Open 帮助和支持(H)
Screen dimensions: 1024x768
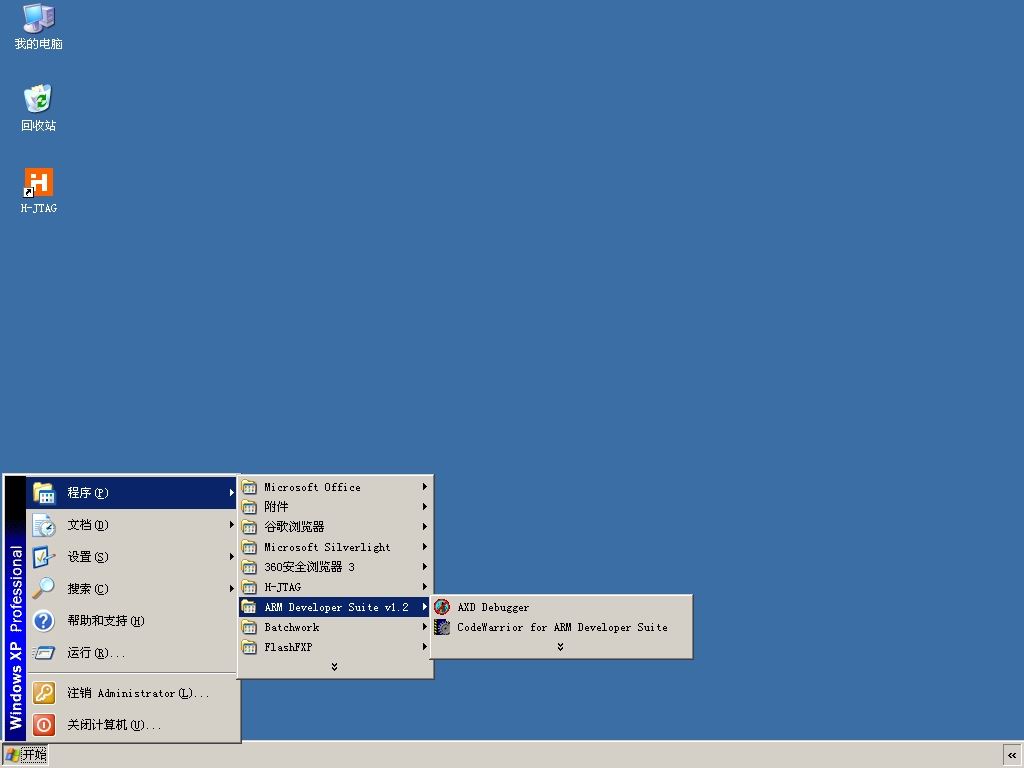tap(132, 621)
